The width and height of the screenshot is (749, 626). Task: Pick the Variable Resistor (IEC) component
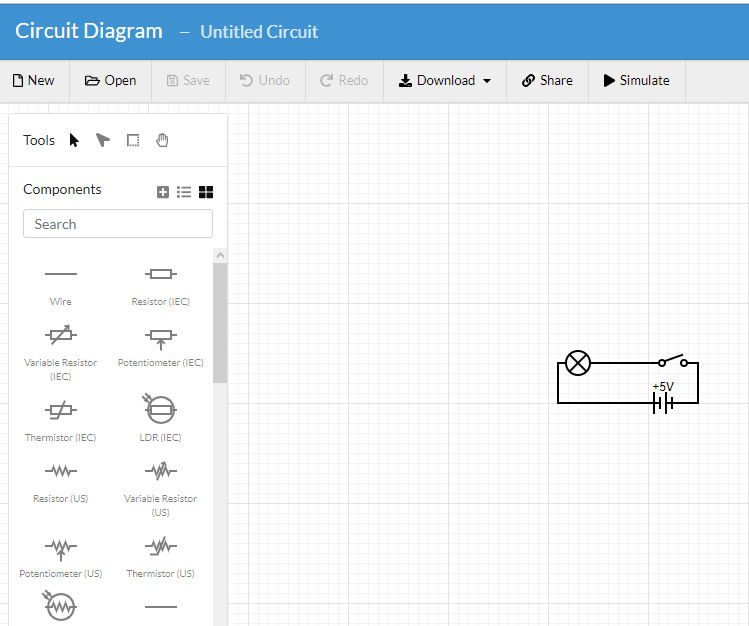point(61,352)
